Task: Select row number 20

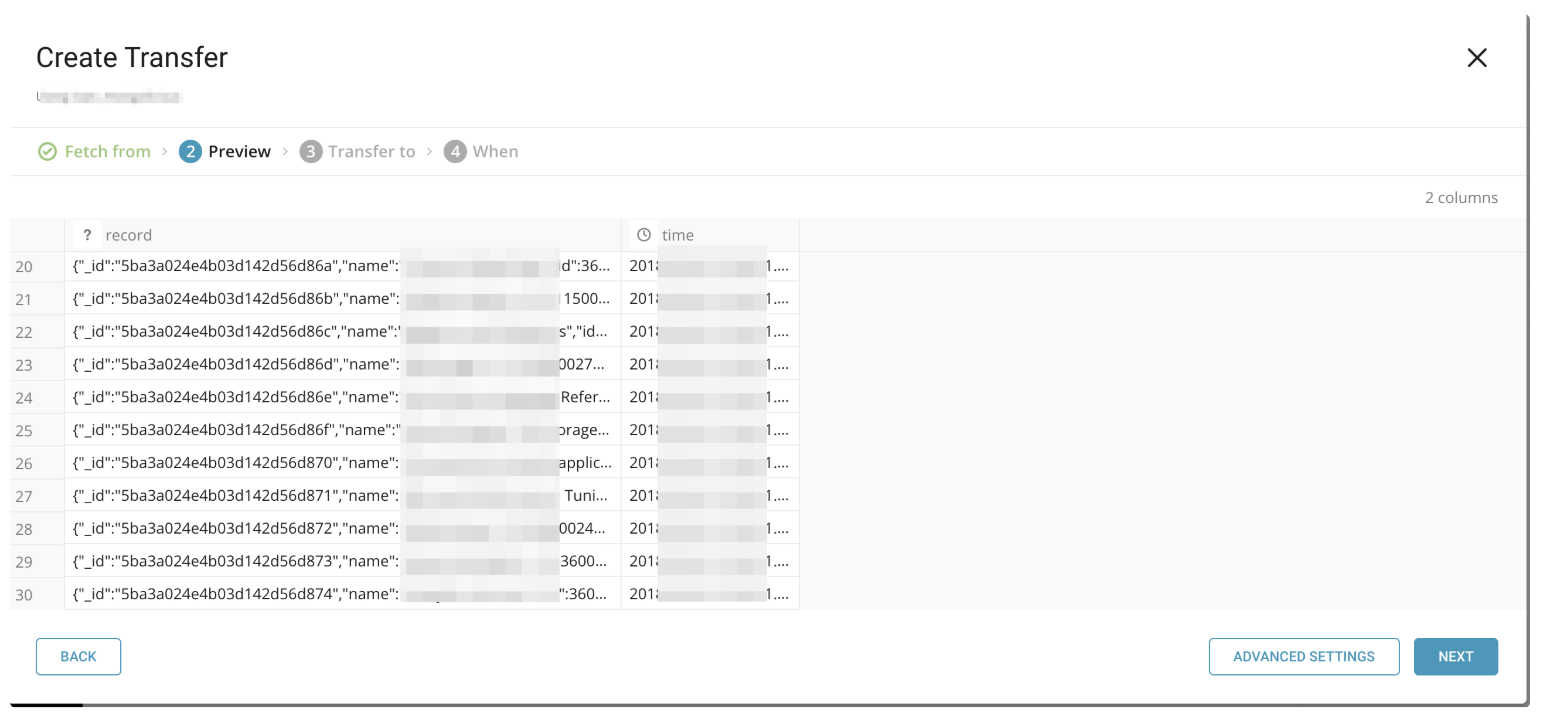Action: [24, 267]
